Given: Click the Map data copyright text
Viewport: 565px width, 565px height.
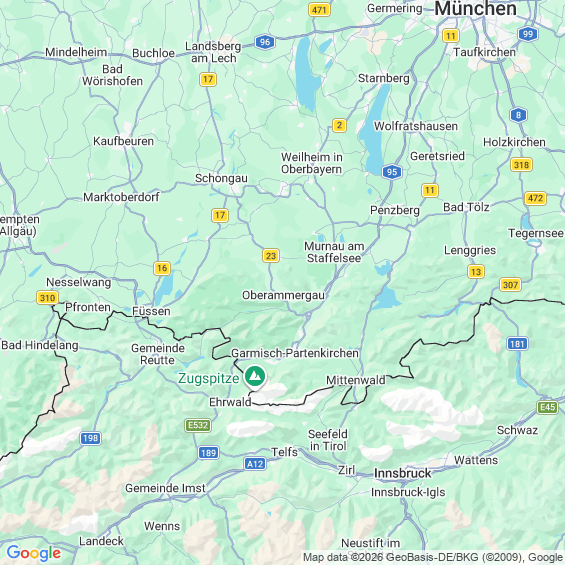Looking at the screenshot, I should pos(433,557).
